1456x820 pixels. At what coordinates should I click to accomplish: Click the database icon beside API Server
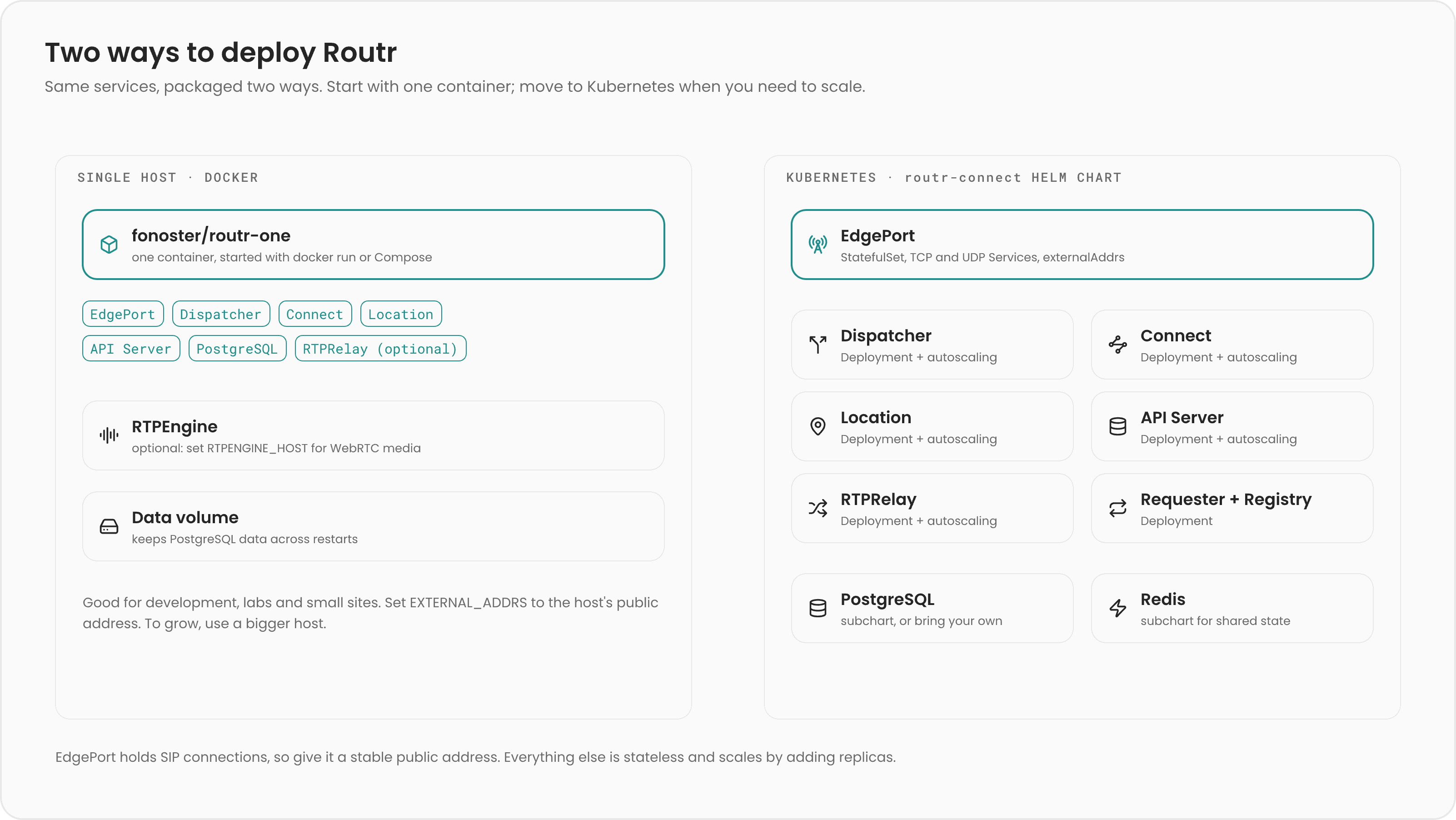click(x=1117, y=426)
